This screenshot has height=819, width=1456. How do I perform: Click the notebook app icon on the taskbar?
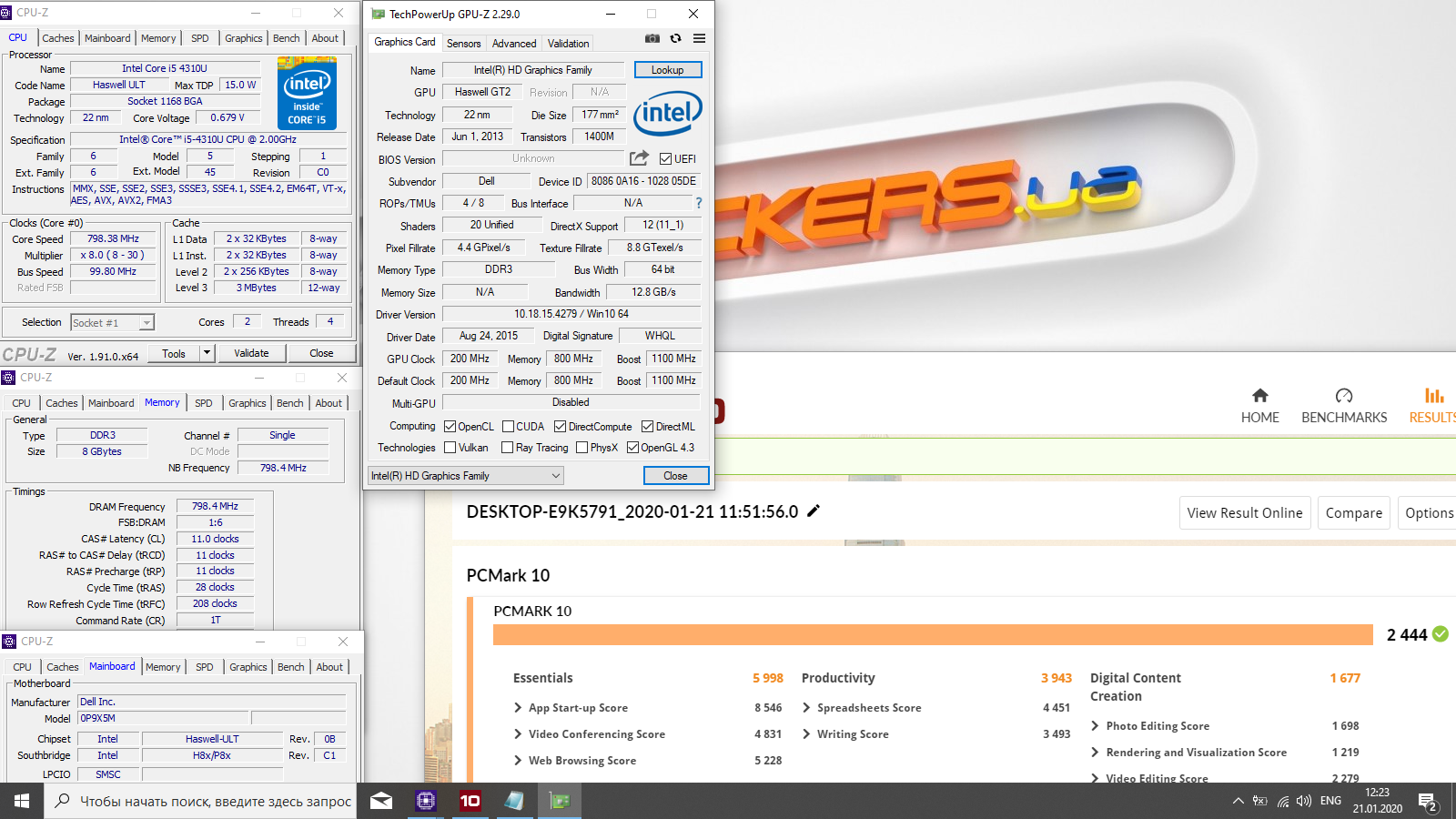point(514,801)
